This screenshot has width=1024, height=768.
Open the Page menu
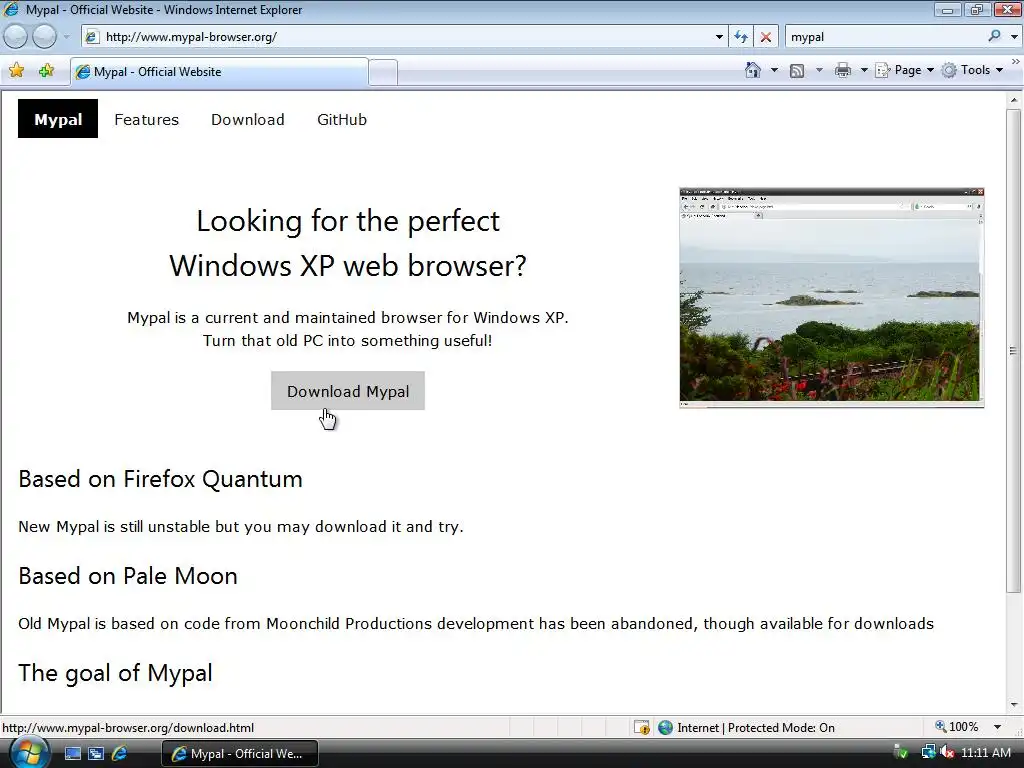click(904, 70)
